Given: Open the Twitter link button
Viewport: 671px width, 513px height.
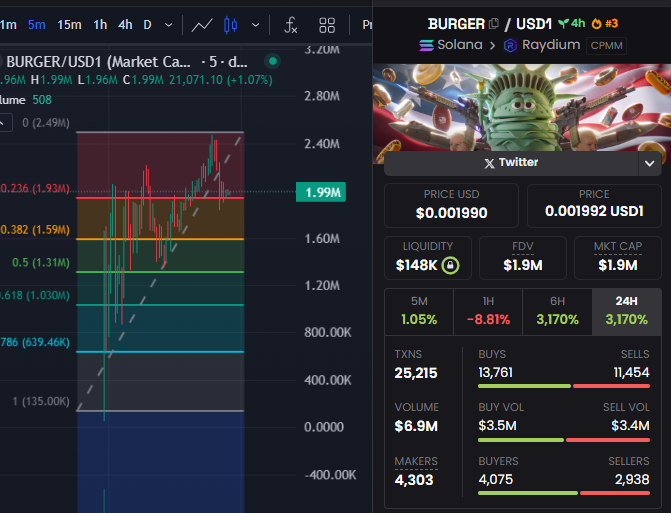Looking at the screenshot, I should click(511, 163).
